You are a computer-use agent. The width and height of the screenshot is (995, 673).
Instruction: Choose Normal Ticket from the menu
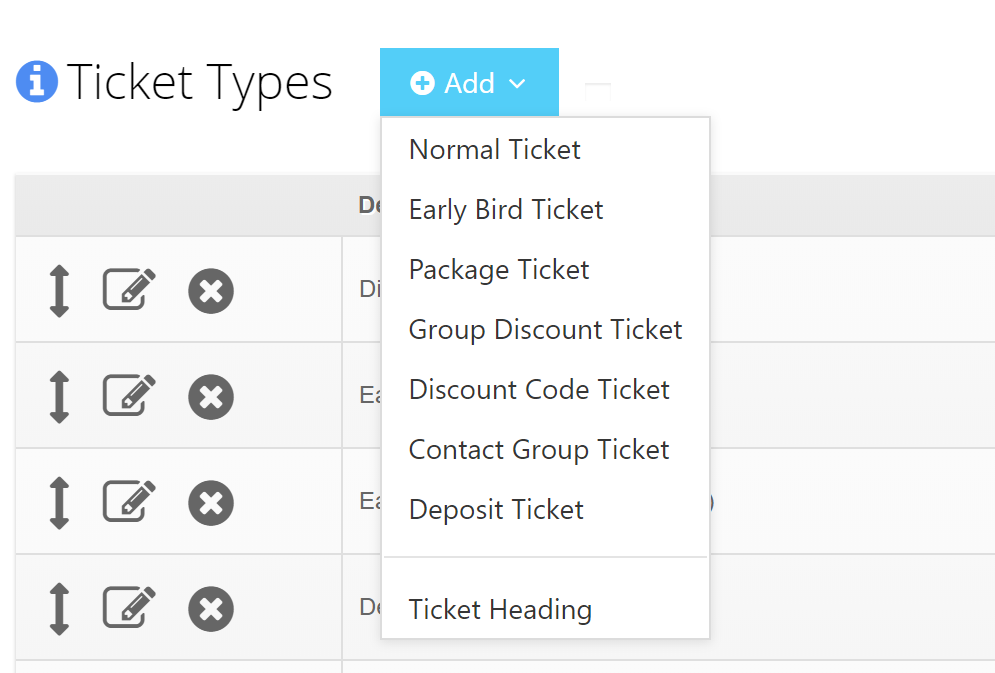[x=494, y=150]
